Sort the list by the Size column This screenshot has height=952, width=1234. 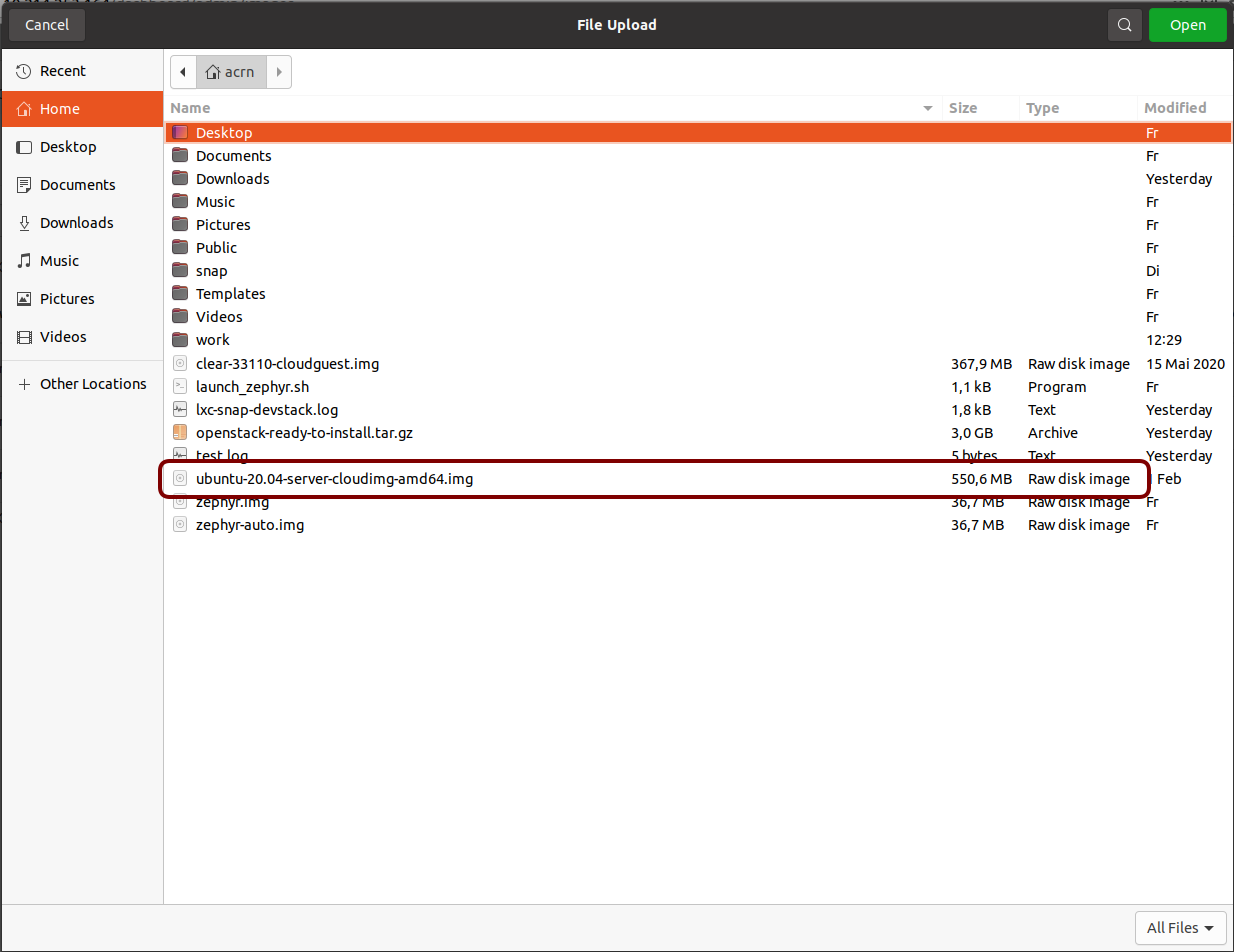(x=981, y=108)
